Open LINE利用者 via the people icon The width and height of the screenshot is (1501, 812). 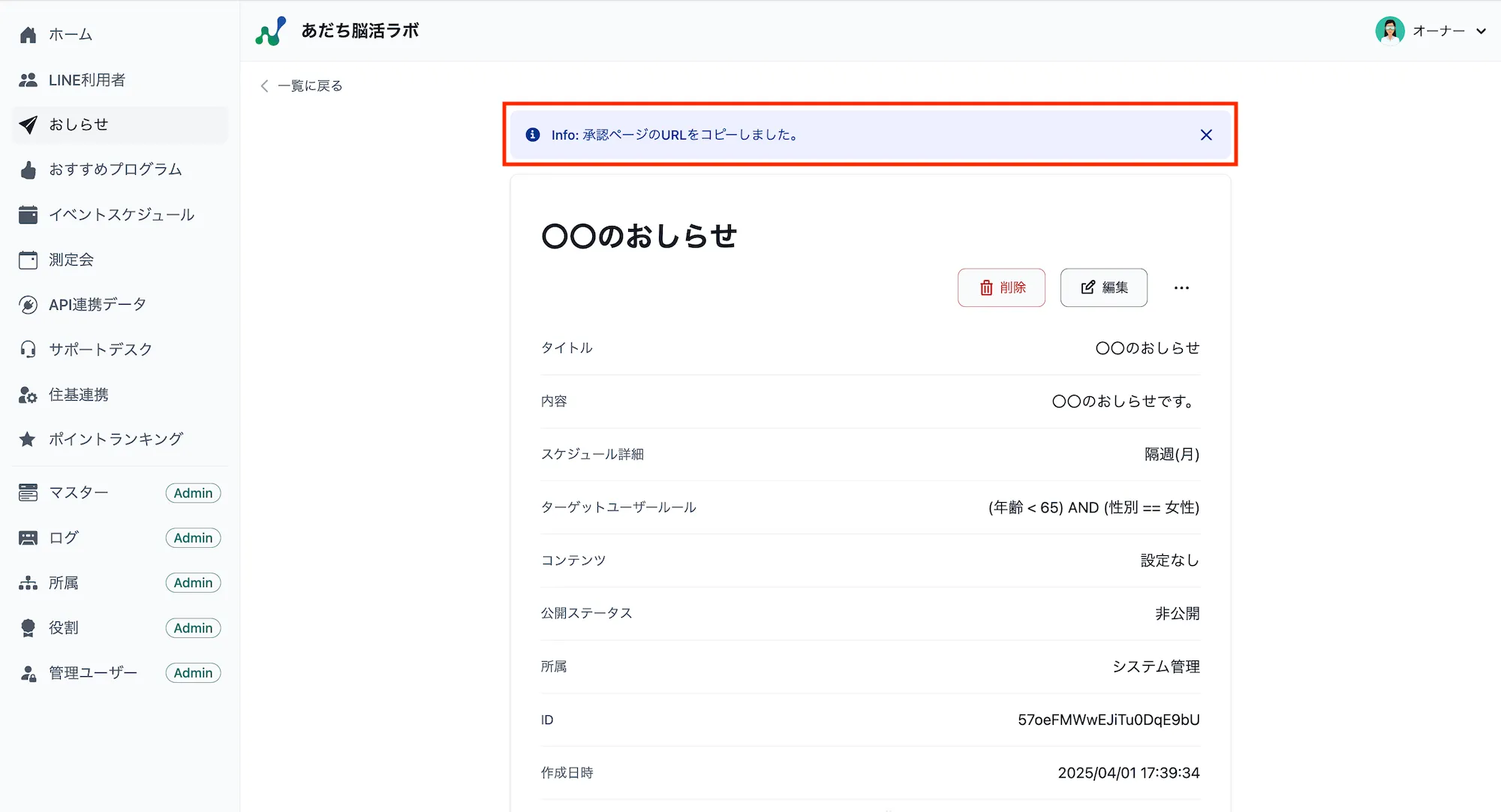click(x=28, y=80)
